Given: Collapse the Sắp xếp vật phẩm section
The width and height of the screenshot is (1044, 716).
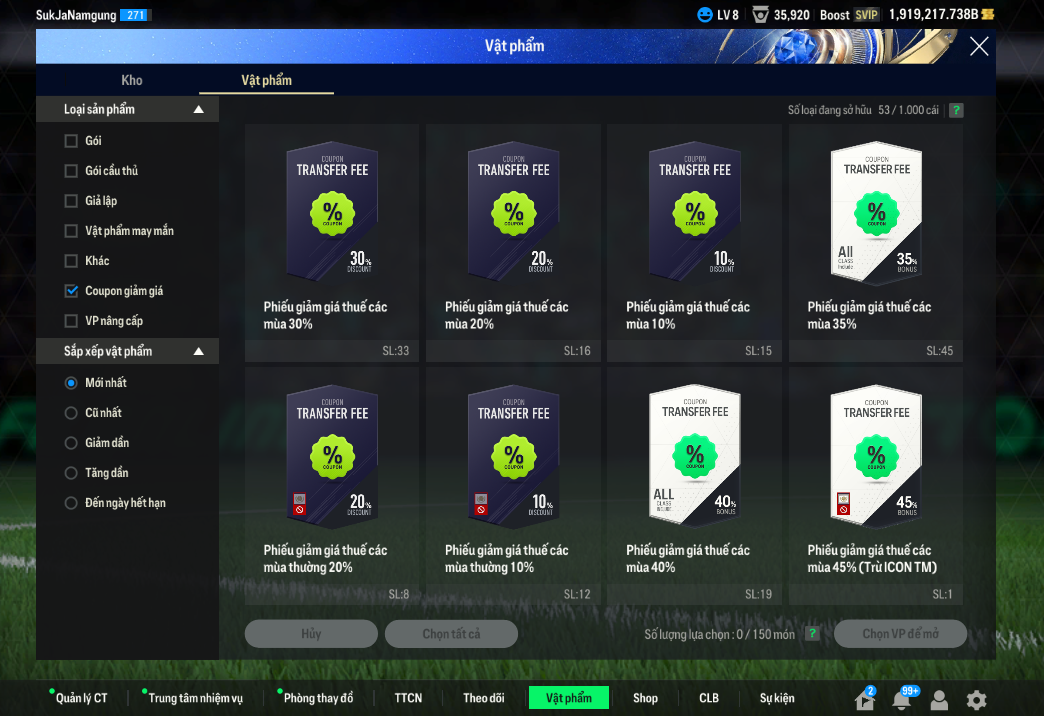Looking at the screenshot, I should tap(199, 351).
